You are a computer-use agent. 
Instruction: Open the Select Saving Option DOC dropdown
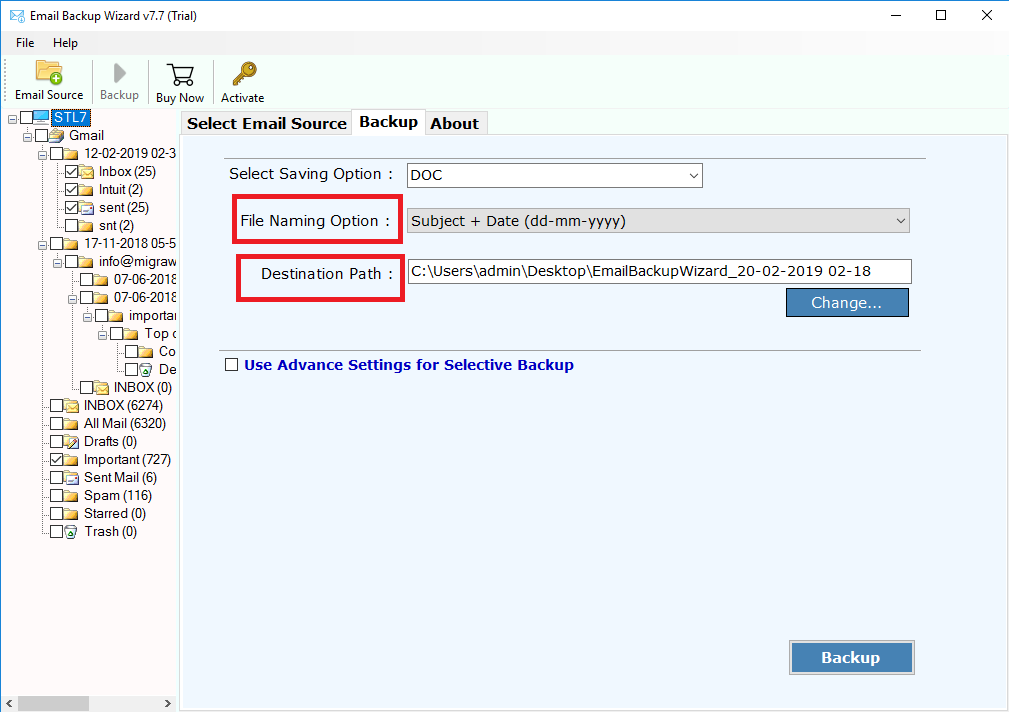pyautogui.click(x=555, y=175)
